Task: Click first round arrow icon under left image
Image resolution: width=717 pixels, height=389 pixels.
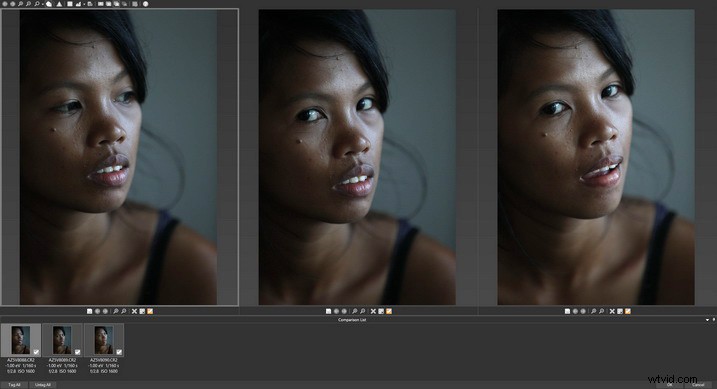Action: pyautogui.click(x=97, y=311)
